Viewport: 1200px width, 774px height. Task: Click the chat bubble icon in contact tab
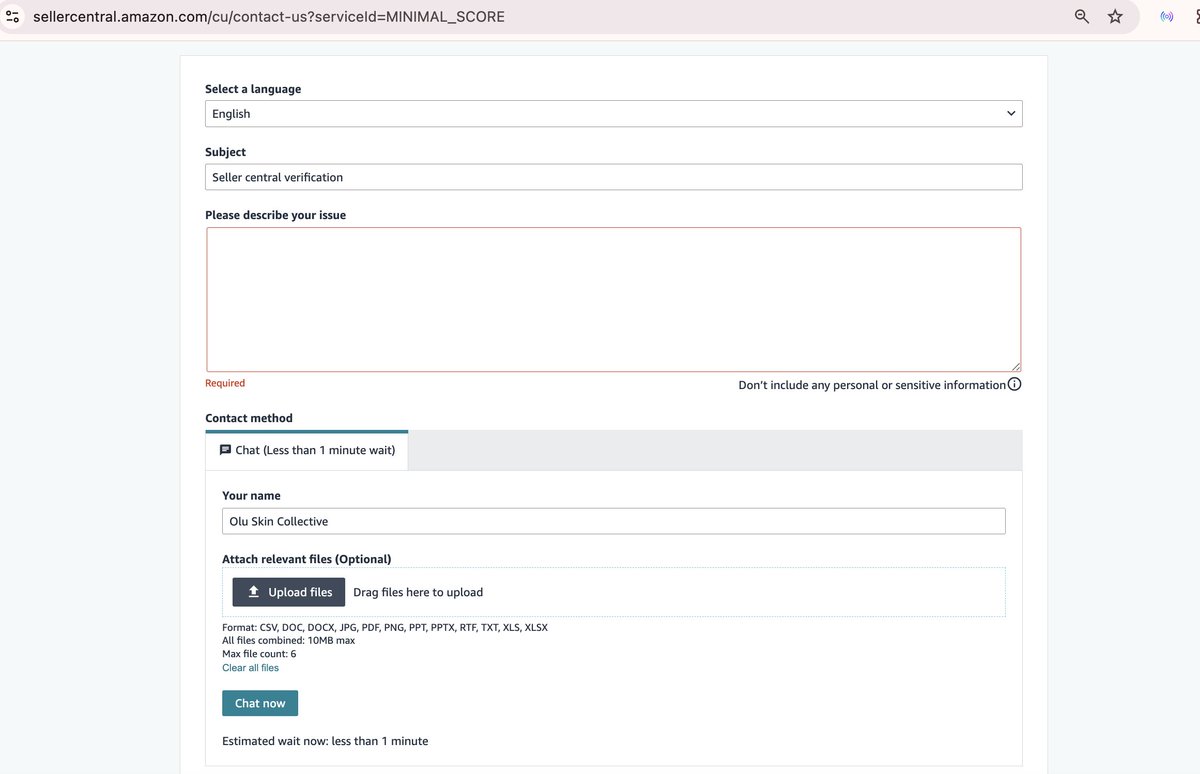point(225,450)
